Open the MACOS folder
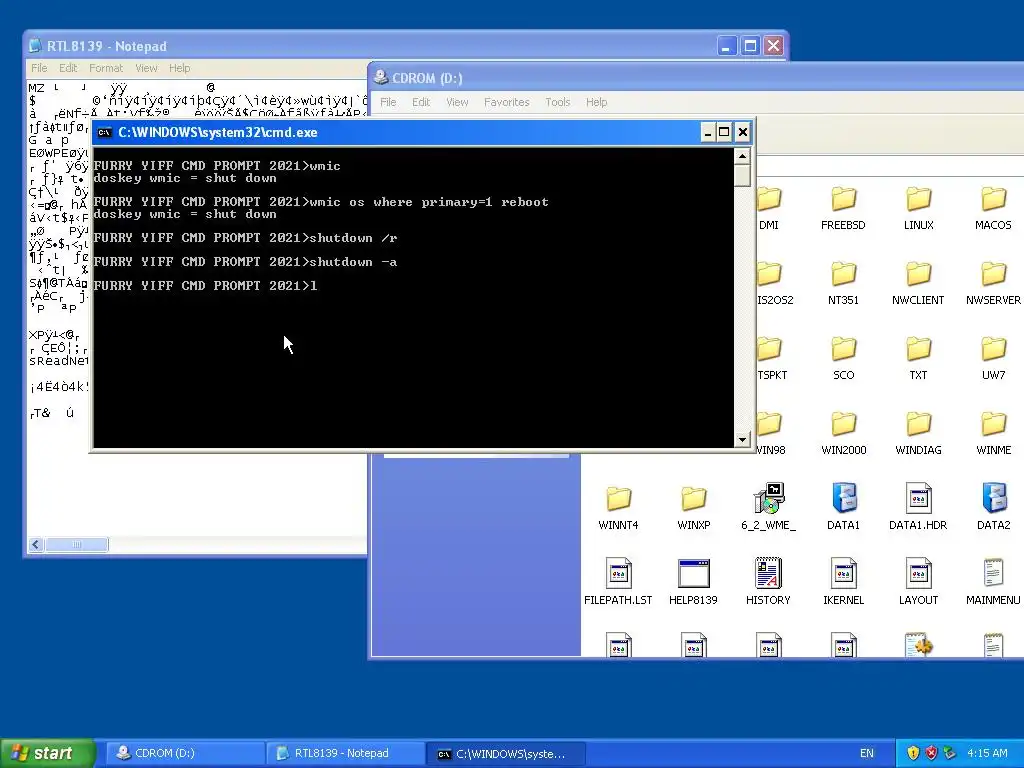The height and width of the screenshot is (768, 1024). [993, 208]
